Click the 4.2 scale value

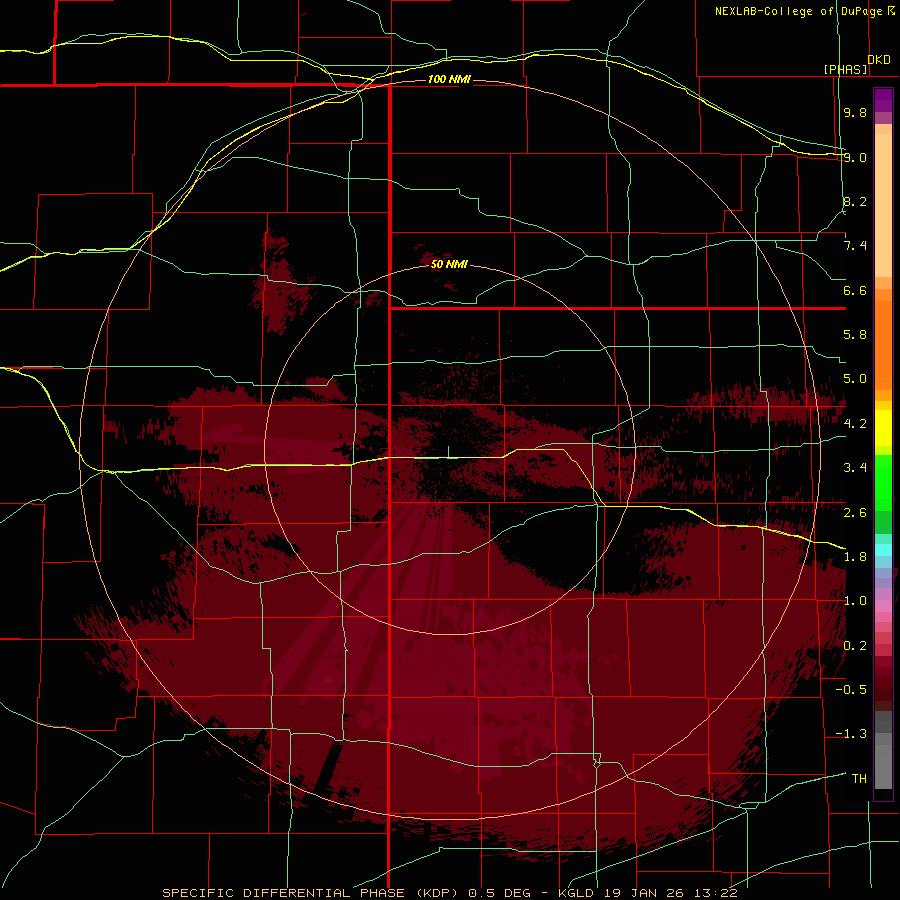[855, 424]
